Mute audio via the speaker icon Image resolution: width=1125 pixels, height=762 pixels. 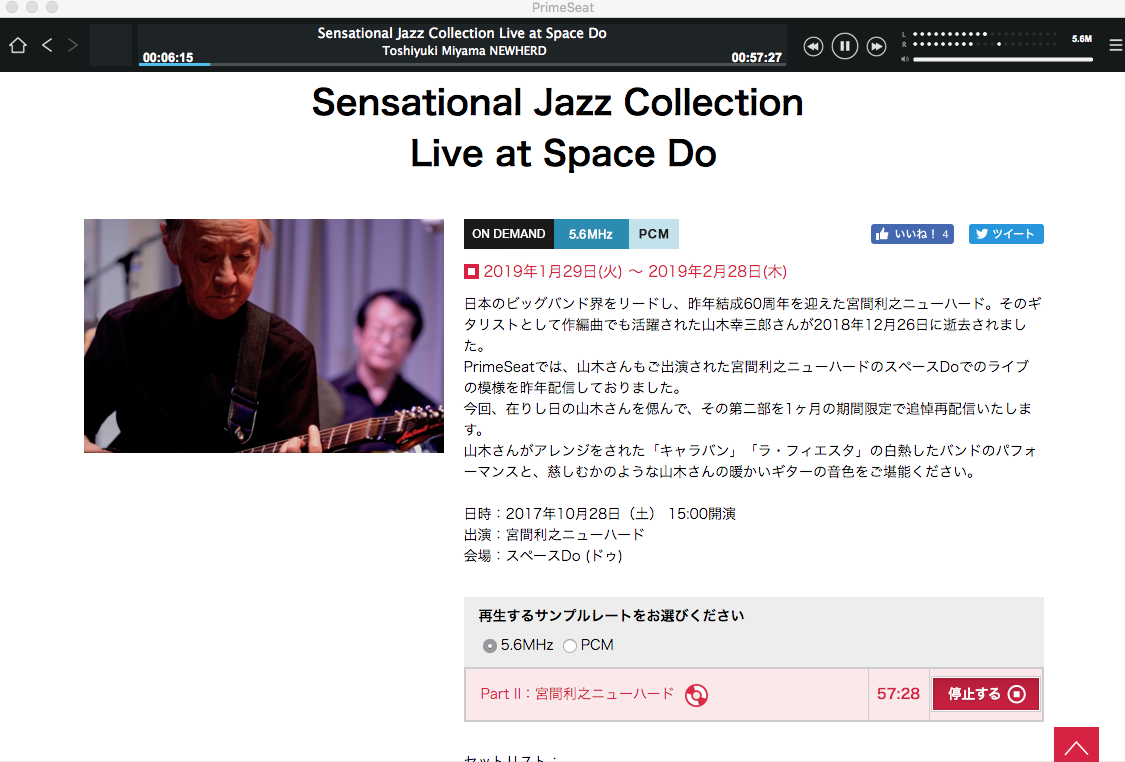(x=905, y=59)
